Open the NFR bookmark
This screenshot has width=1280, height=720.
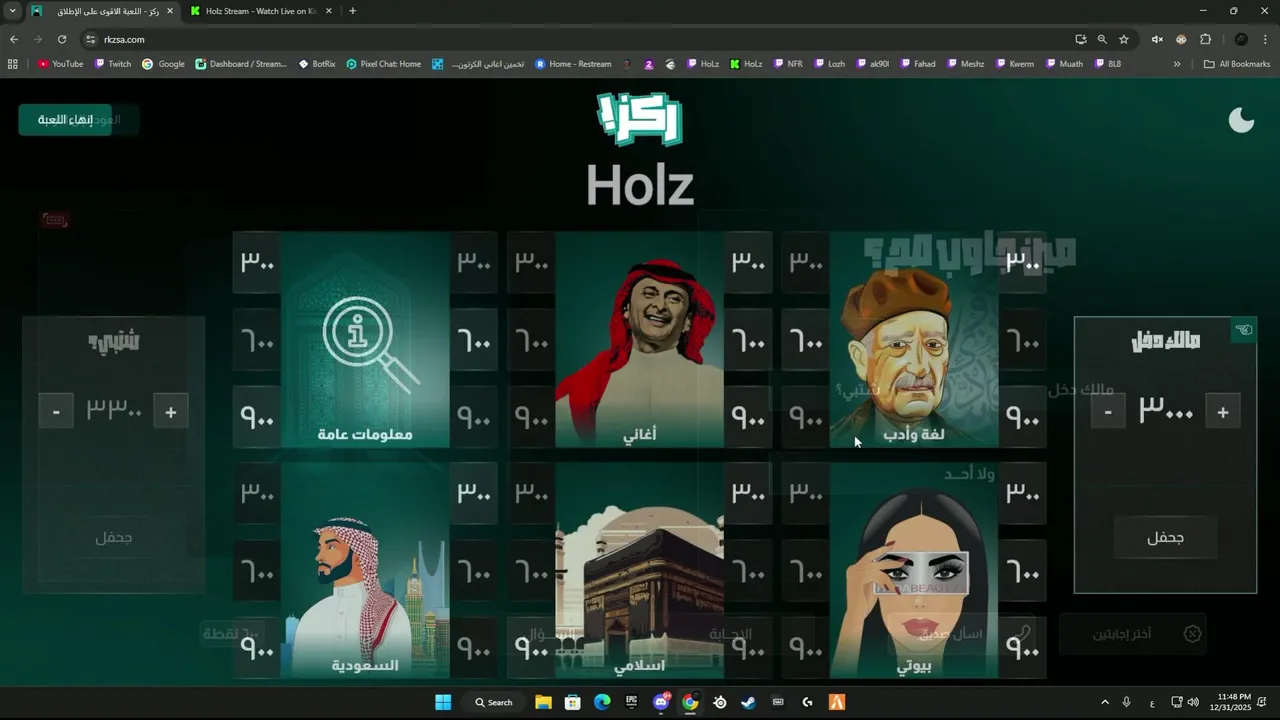pyautogui.click(x=788, y=64)
